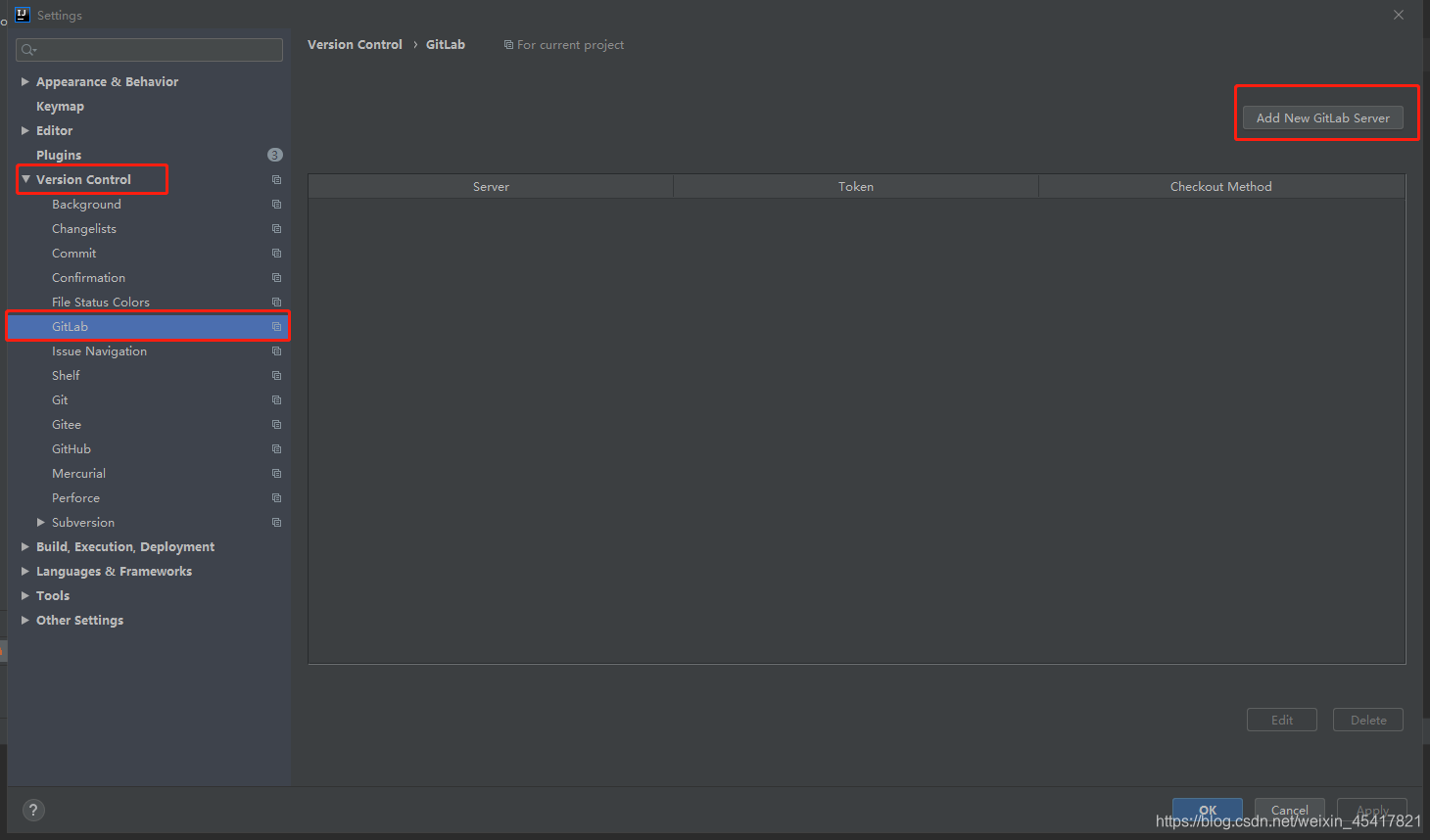The image size is (1430, 840).
Task: Click the Apply button
Action: 1372,810
